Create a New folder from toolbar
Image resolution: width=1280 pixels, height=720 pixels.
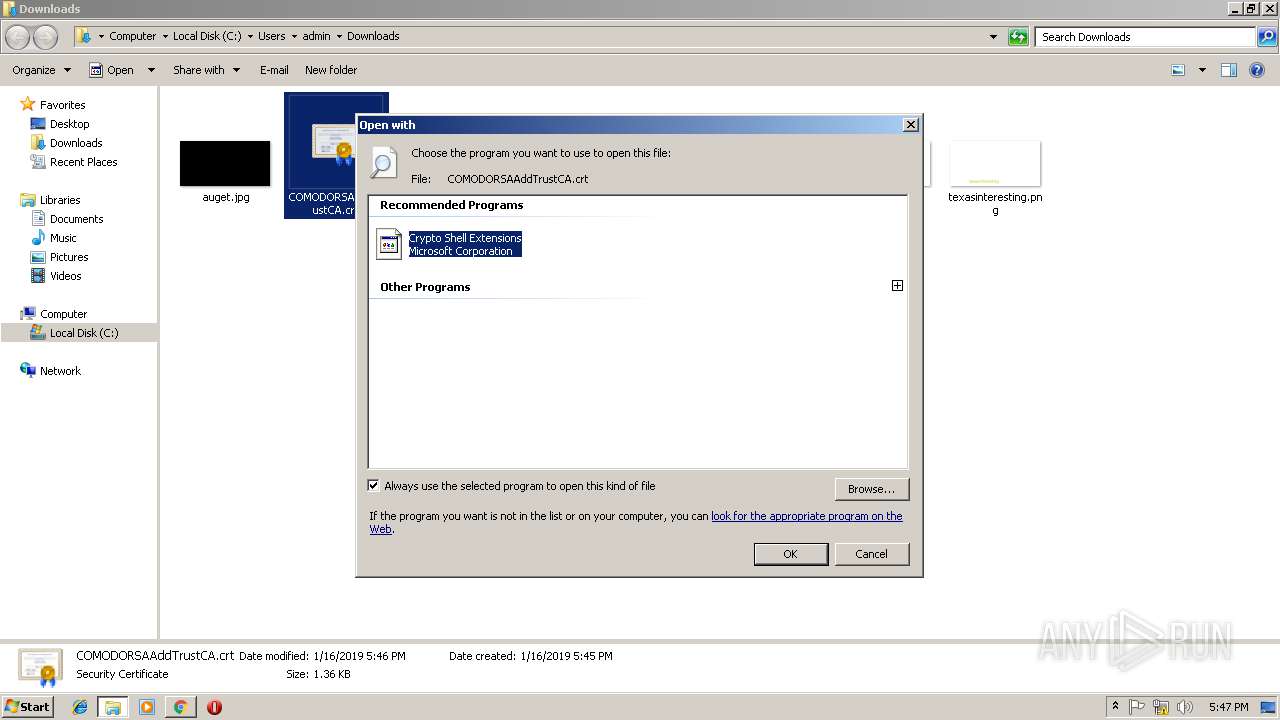click(331, 70)
